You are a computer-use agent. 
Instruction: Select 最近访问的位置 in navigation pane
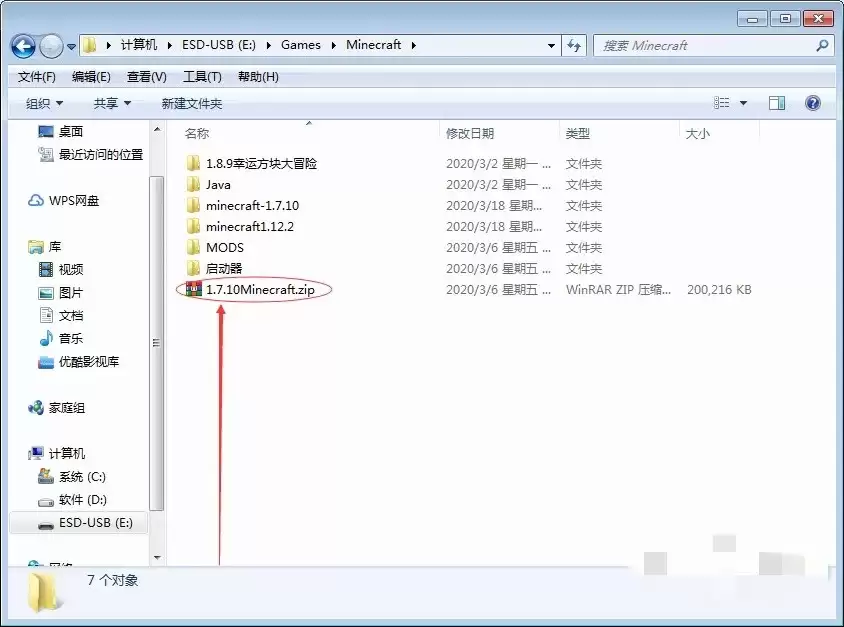coord(101,154)
